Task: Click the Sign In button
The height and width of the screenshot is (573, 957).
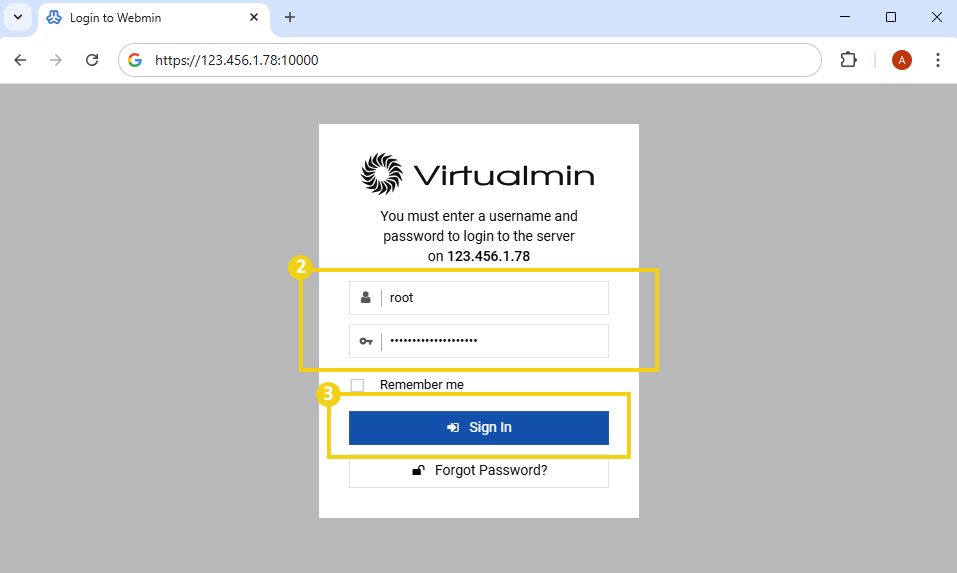Action: click(x=478, y=428)
